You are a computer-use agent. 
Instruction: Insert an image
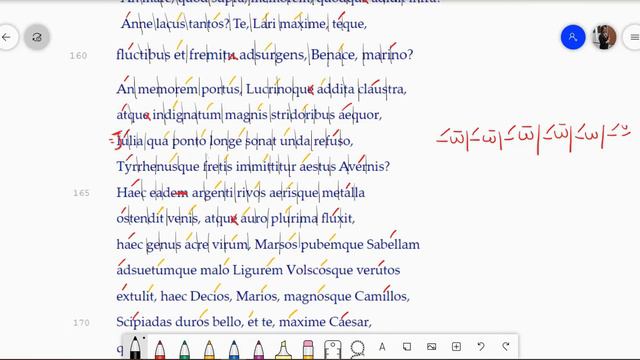coord(431,347)
